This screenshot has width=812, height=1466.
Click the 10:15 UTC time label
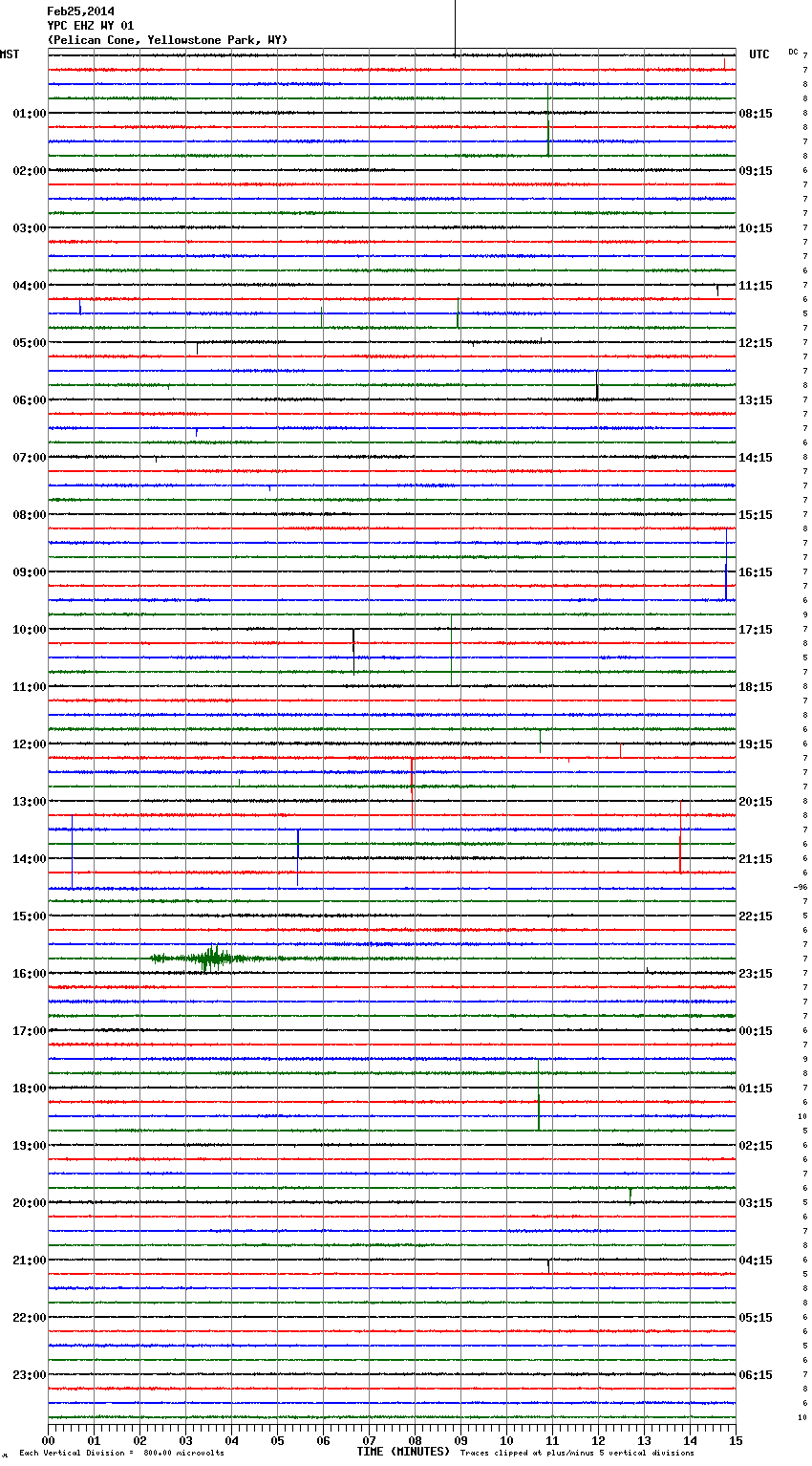pyautogui.click(x=756, y=228)
